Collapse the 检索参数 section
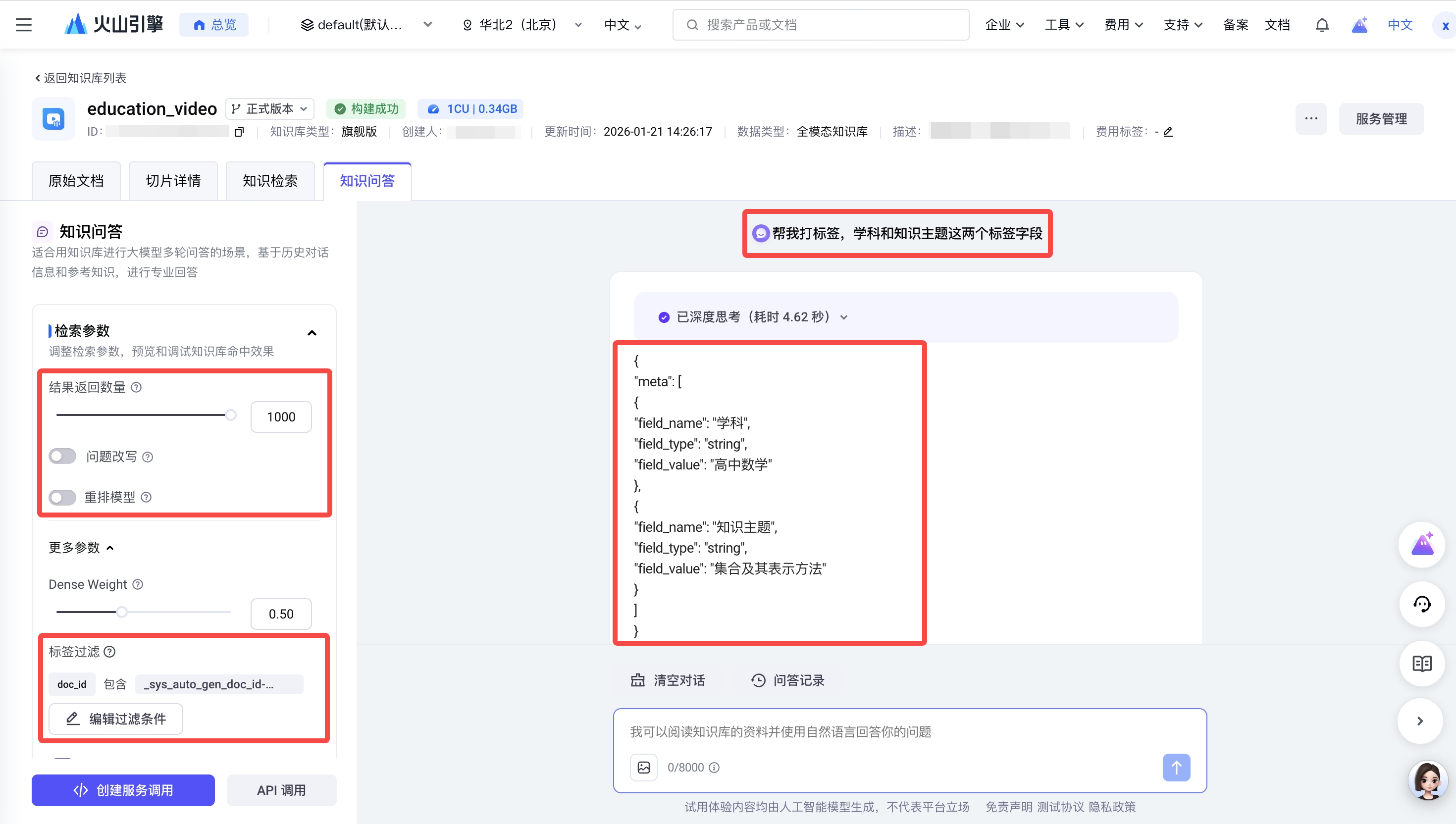The image size is (1456, 824). click(x=312, y=333)
